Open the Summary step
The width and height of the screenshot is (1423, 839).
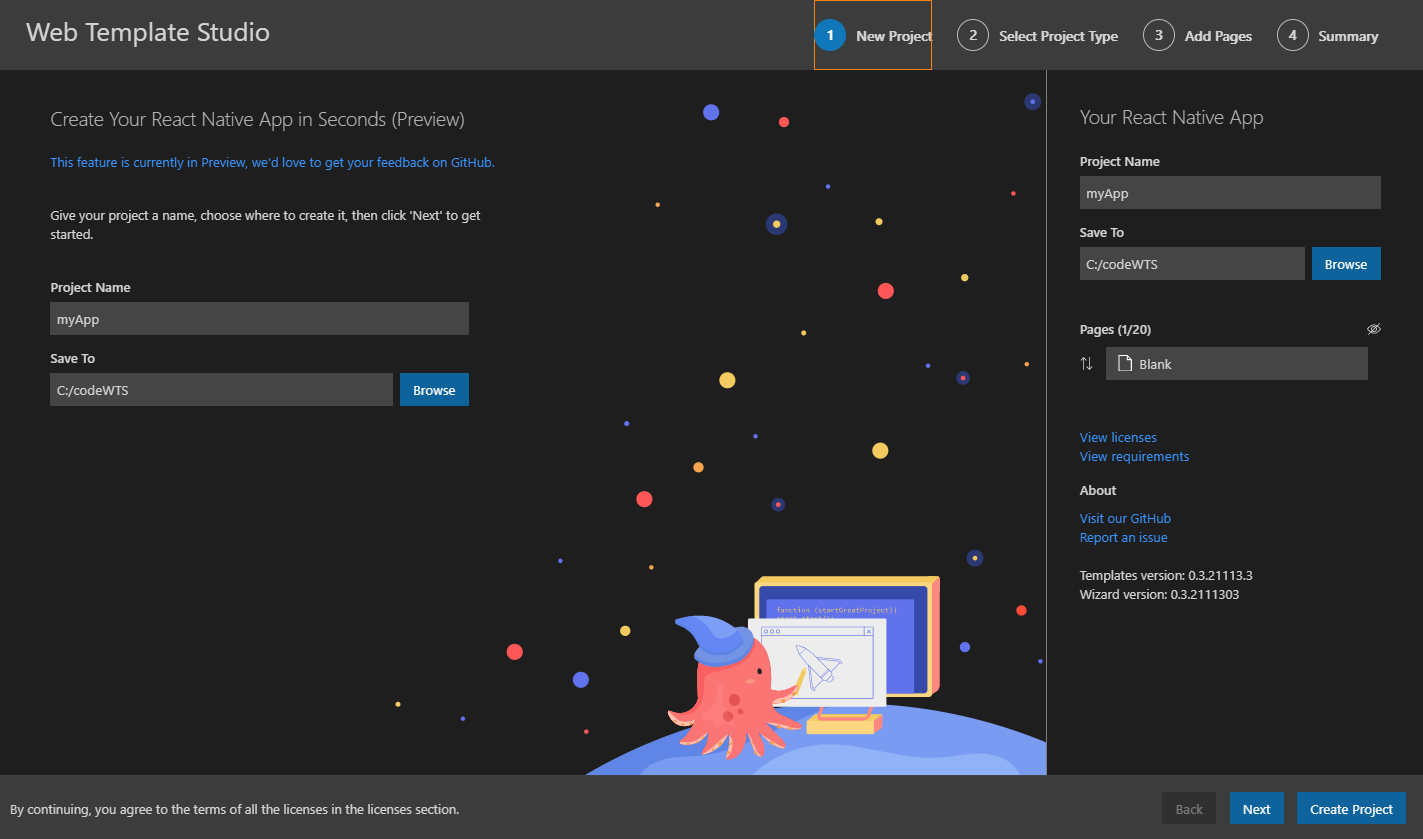(1327, 35)
